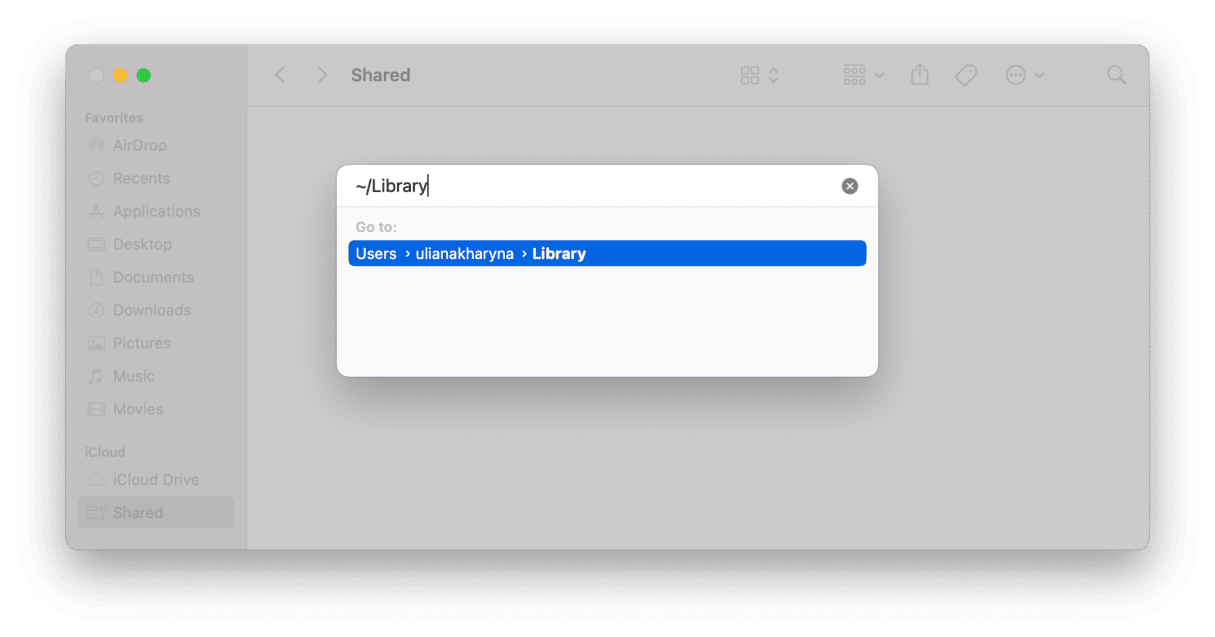Go forward with the toolbar forward arrow

pyautogui.click(x=321, y=75)
